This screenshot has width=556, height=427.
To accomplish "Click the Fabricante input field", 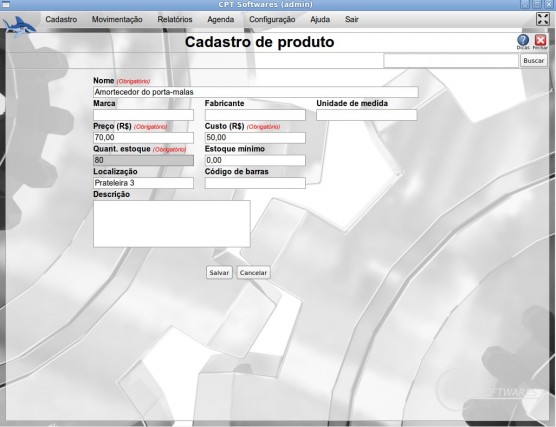I will [x=255, y=115].
